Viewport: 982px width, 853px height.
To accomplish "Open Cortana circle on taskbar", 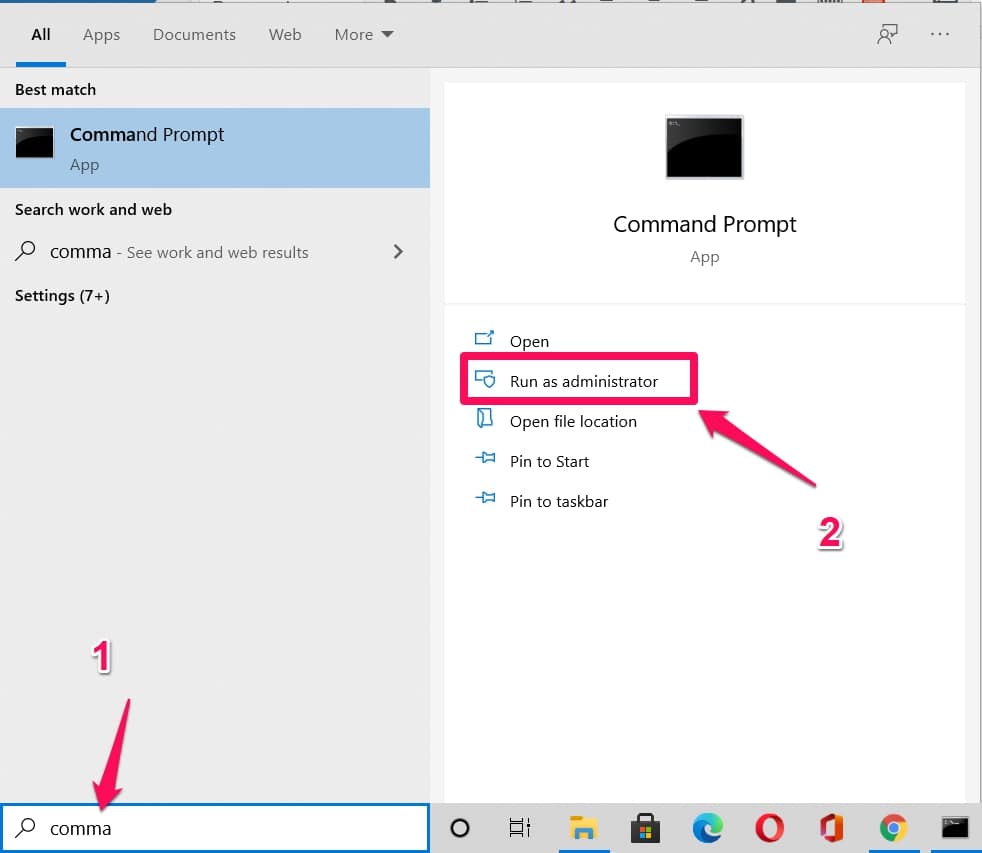I will click(x=460, y=828).
